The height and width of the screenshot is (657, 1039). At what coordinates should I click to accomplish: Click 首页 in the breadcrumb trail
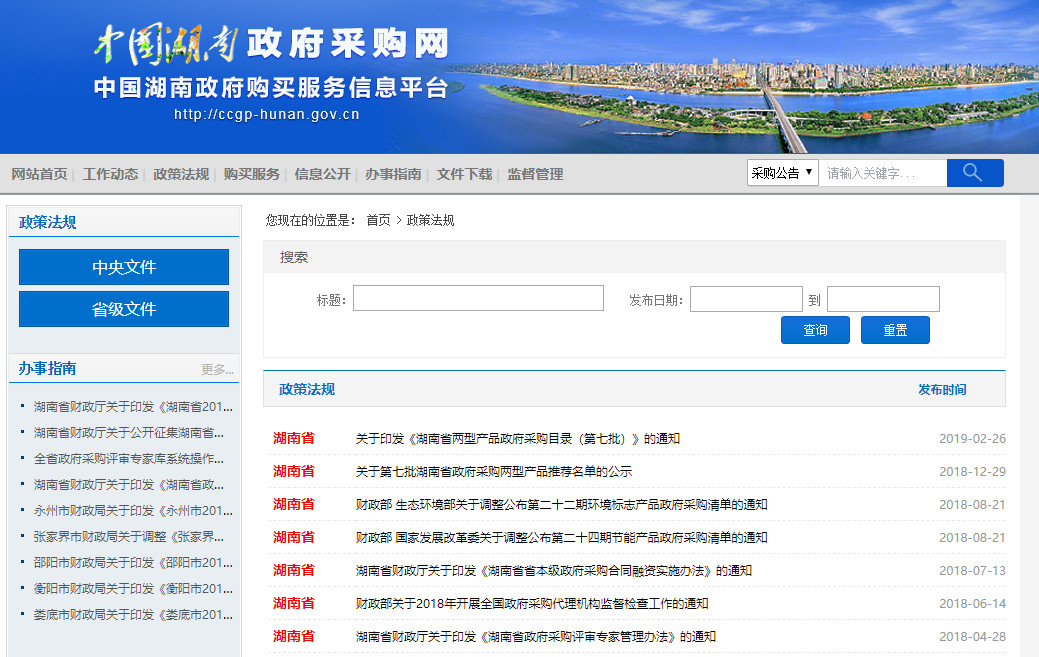click(378, 220)
